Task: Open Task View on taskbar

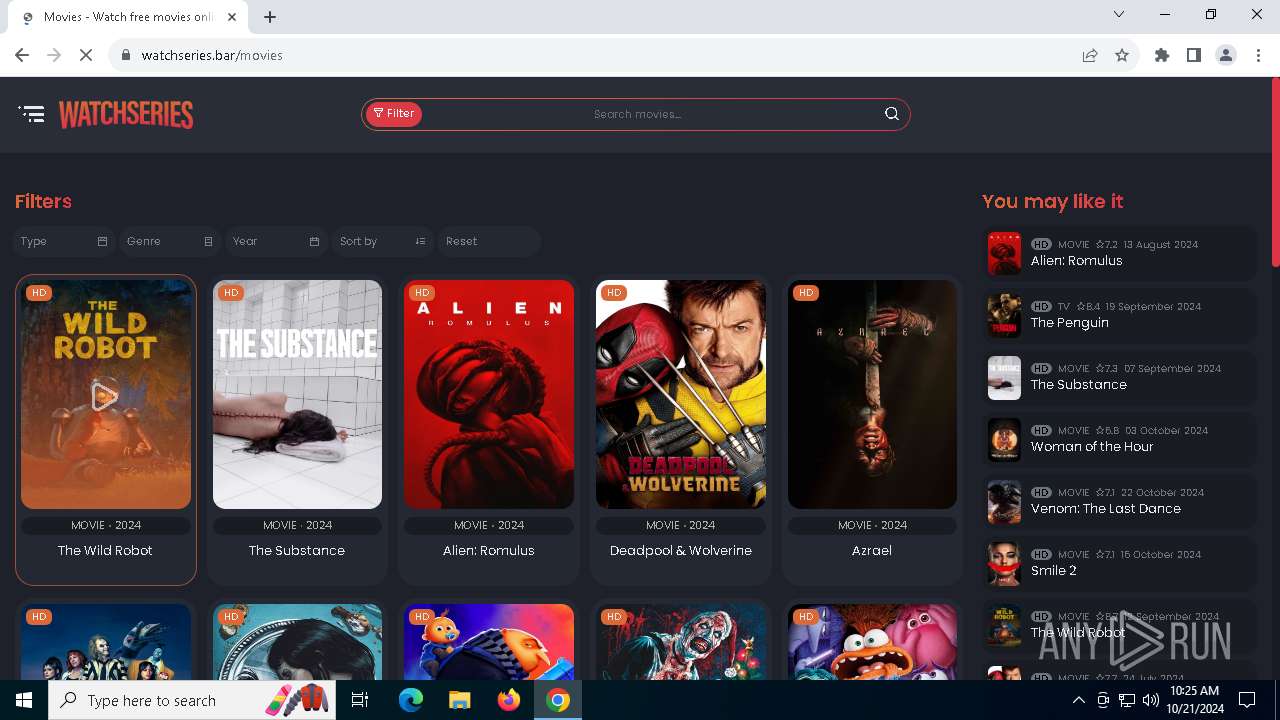Action: (x=360, y=700)
